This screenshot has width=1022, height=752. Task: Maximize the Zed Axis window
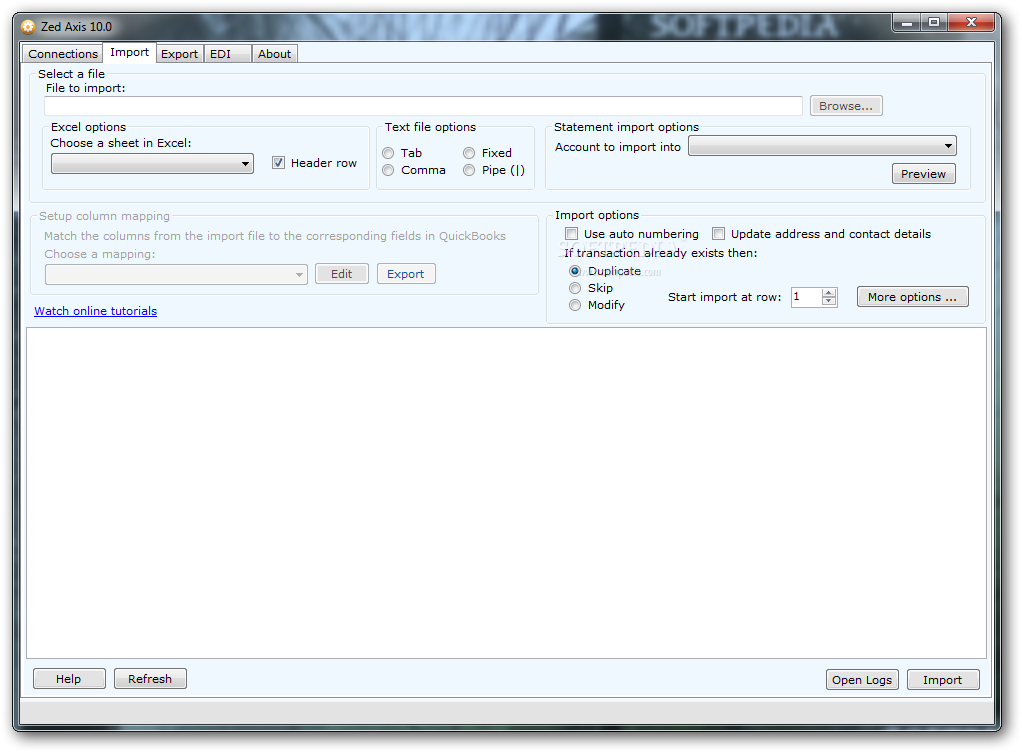tap(934, 23)
